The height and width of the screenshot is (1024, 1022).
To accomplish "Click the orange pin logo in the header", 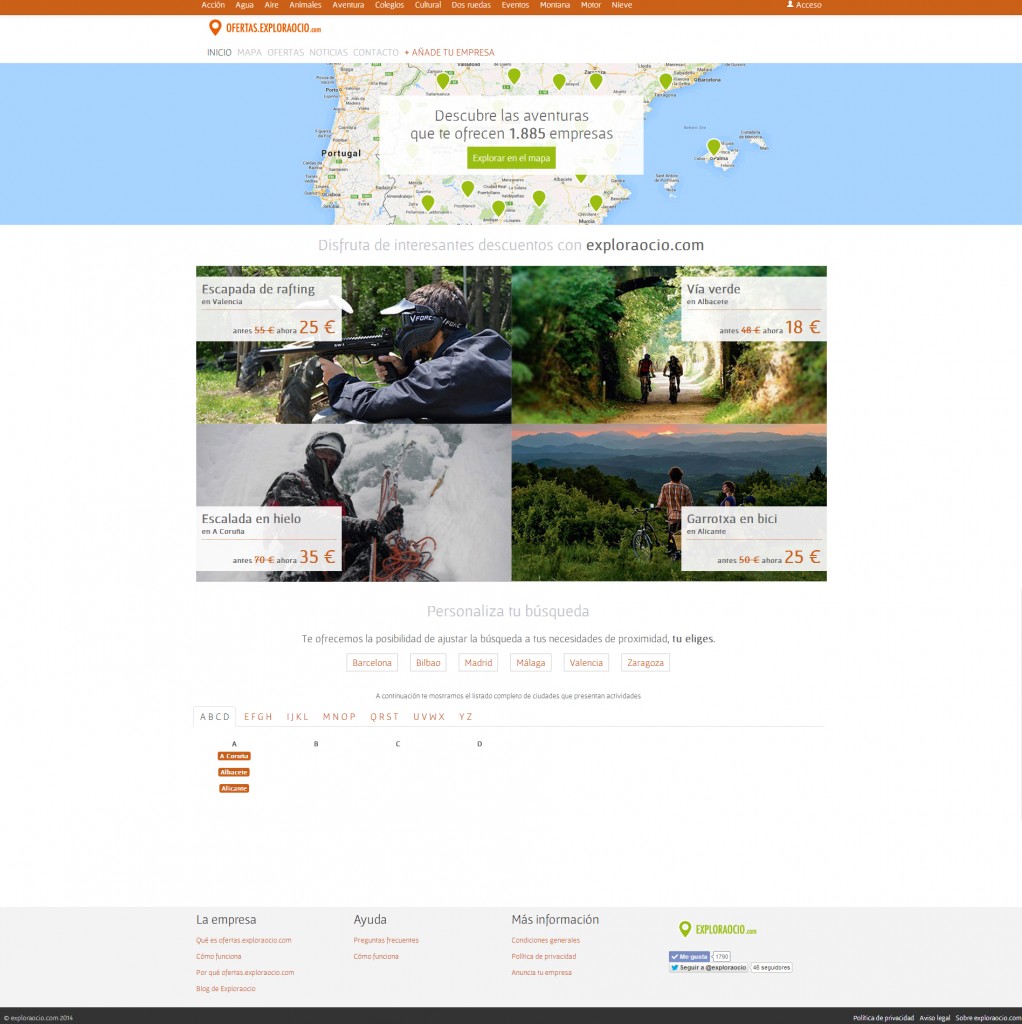I will 214,28.
